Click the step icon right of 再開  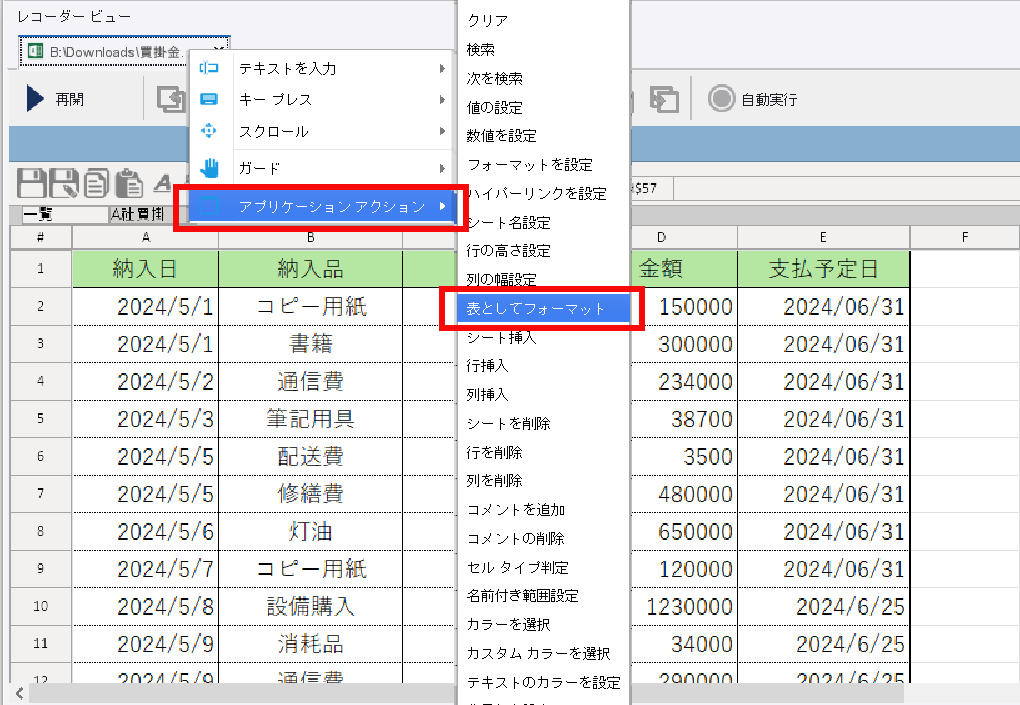click(x=171, y=99)
